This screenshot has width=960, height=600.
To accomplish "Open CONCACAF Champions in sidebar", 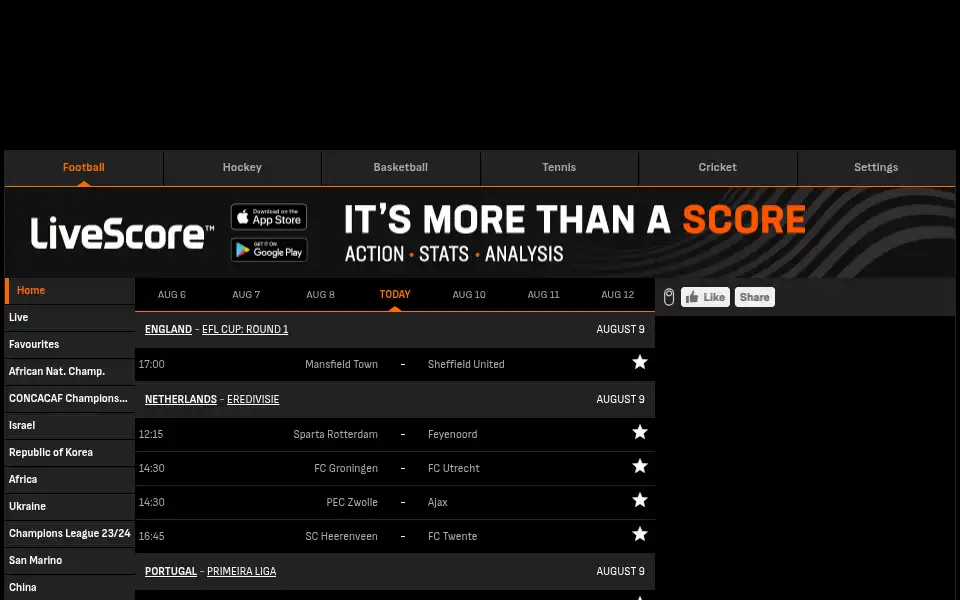I will point(70,399).
